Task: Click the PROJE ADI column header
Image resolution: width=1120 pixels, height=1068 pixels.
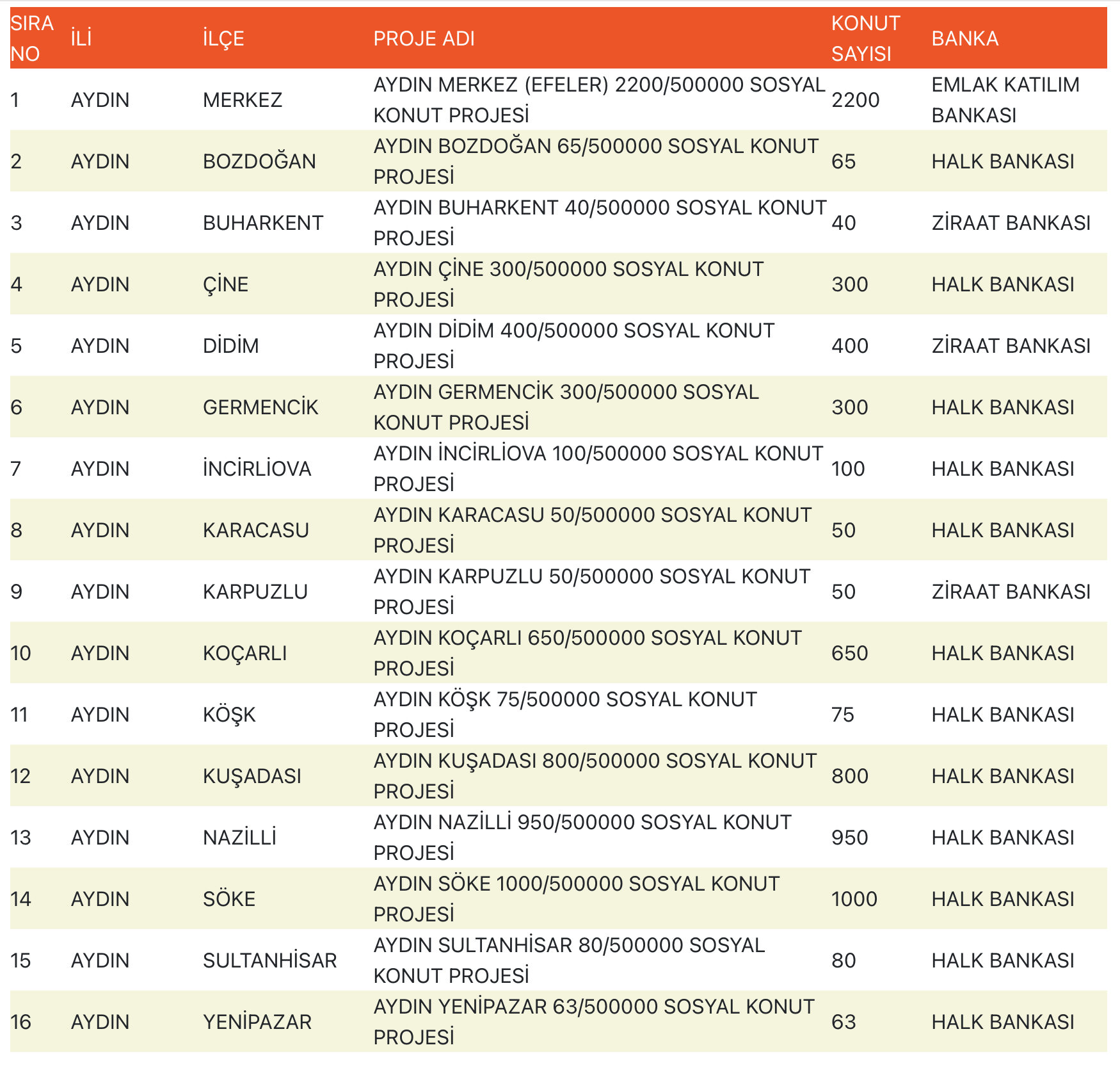Action: point(424,38)
